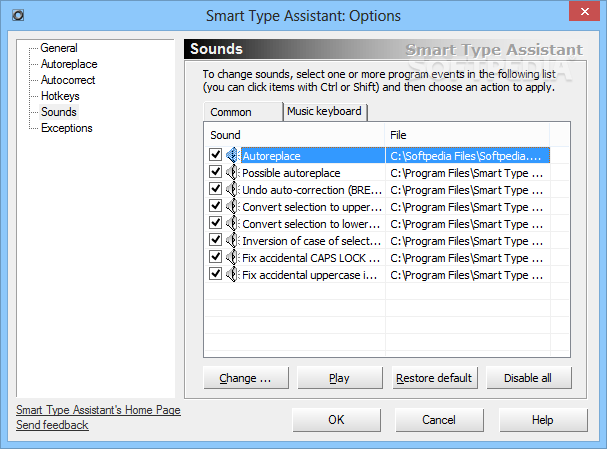Screen dimensions: 607x449
Task: Click the Send feedback link
Action: click(52, 425)
